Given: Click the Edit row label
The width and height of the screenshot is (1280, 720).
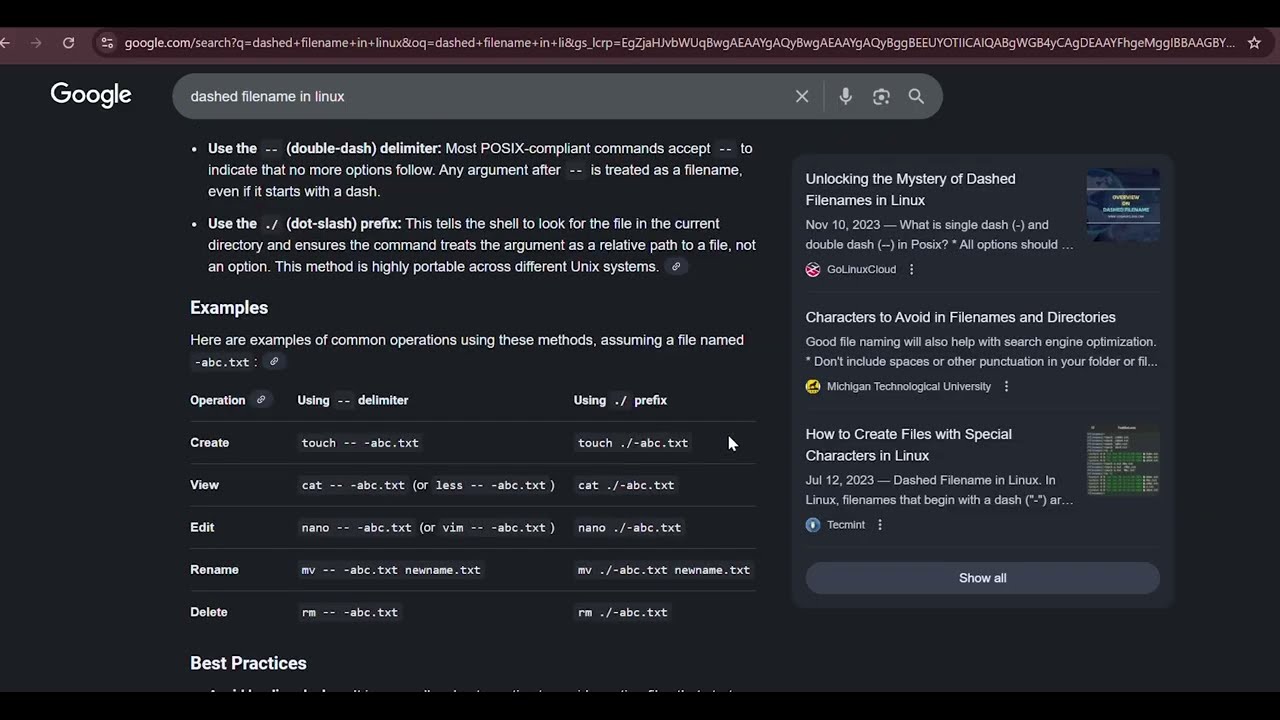Looking at the screenshot, I should coord(202,527).
